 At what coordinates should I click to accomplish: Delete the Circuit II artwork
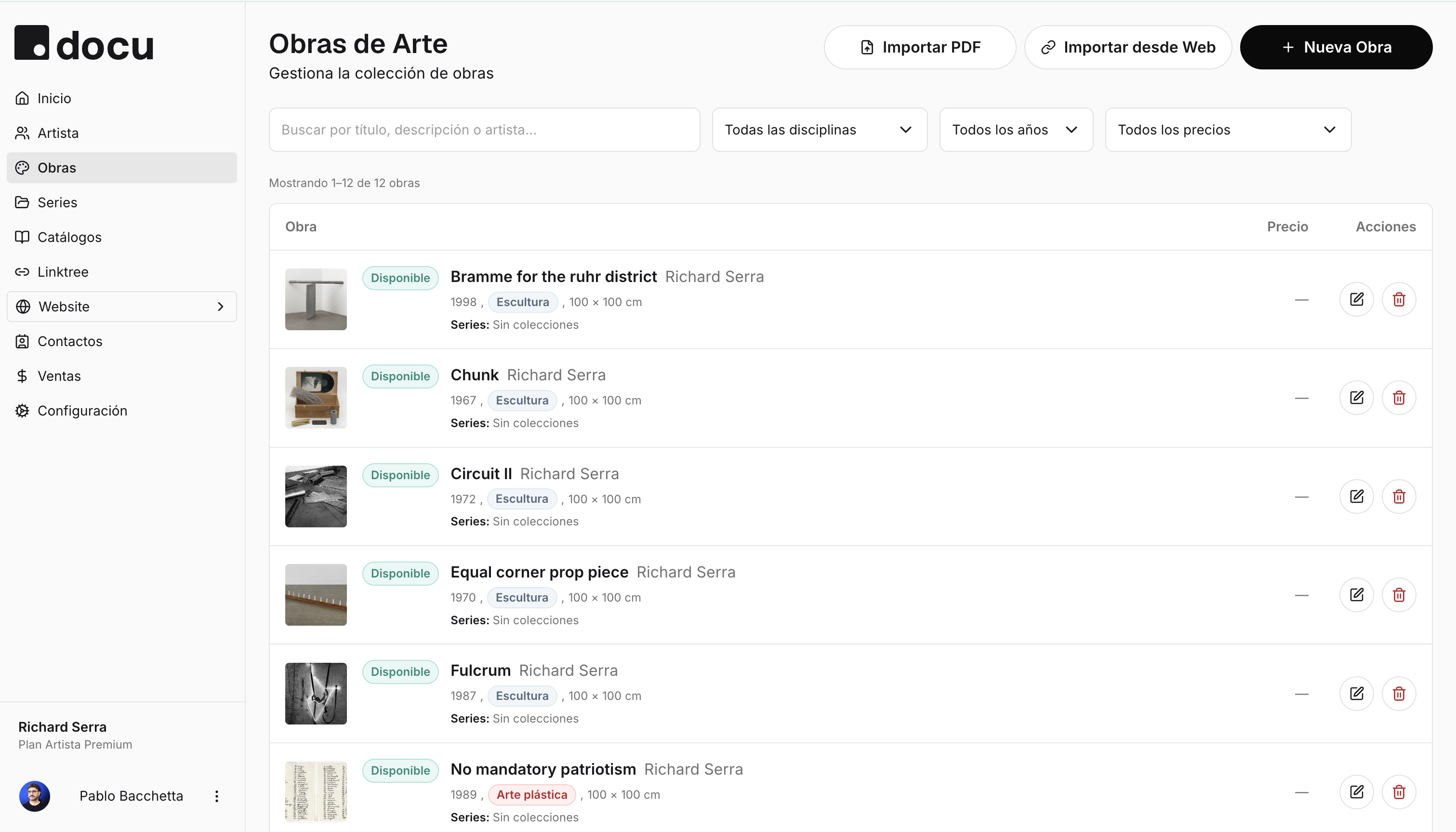(x=1398, y=497)
